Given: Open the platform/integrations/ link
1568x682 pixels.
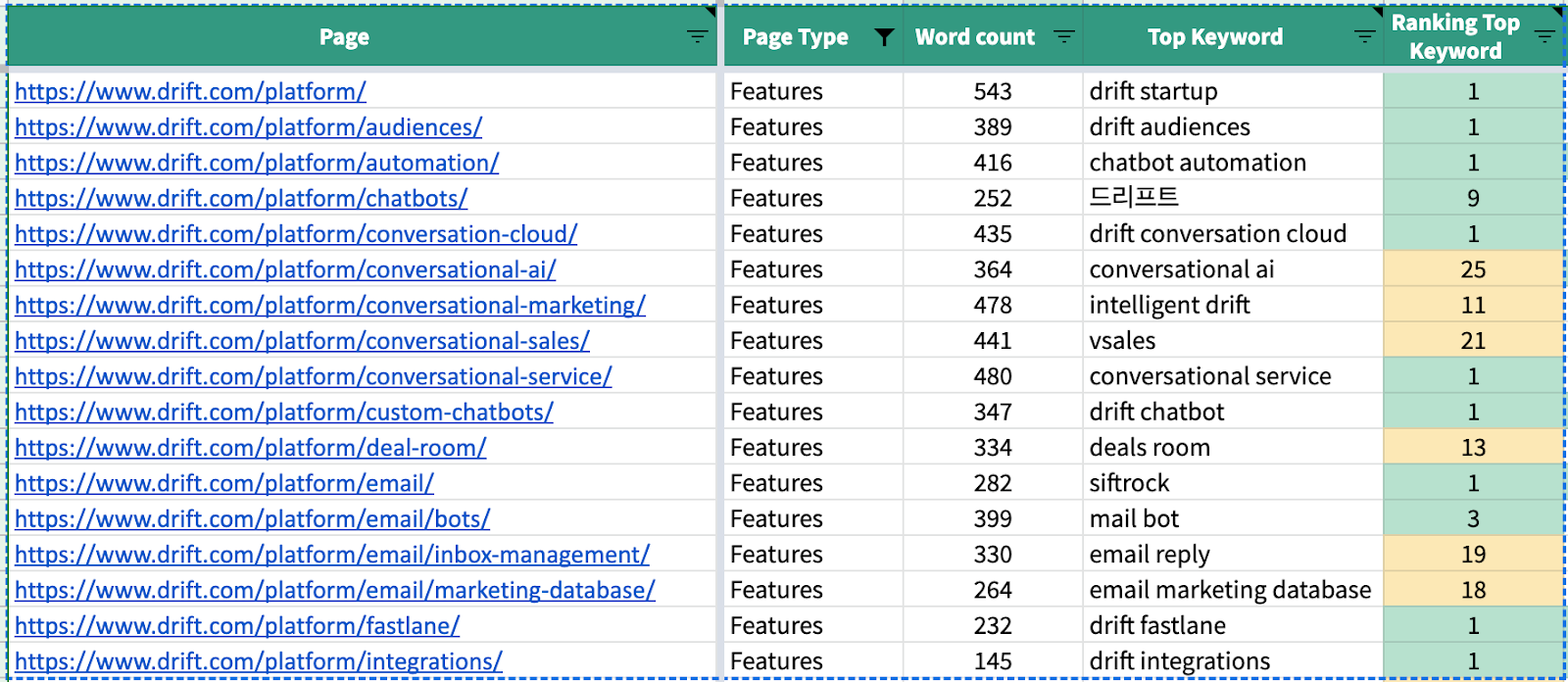Looking at the screenshot, I should click(259, 661).
